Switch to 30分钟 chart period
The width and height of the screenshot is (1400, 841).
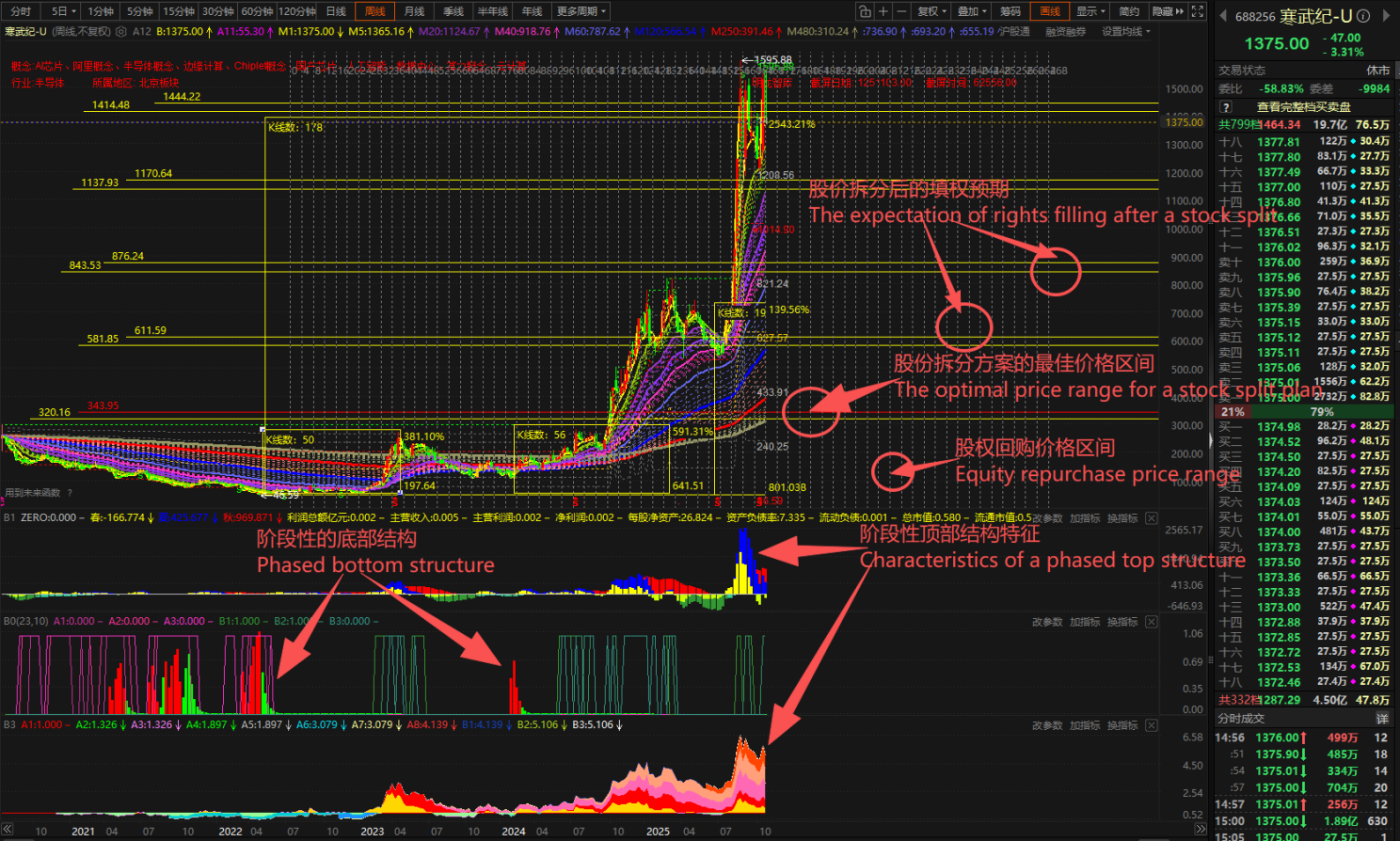pos(218,11)
